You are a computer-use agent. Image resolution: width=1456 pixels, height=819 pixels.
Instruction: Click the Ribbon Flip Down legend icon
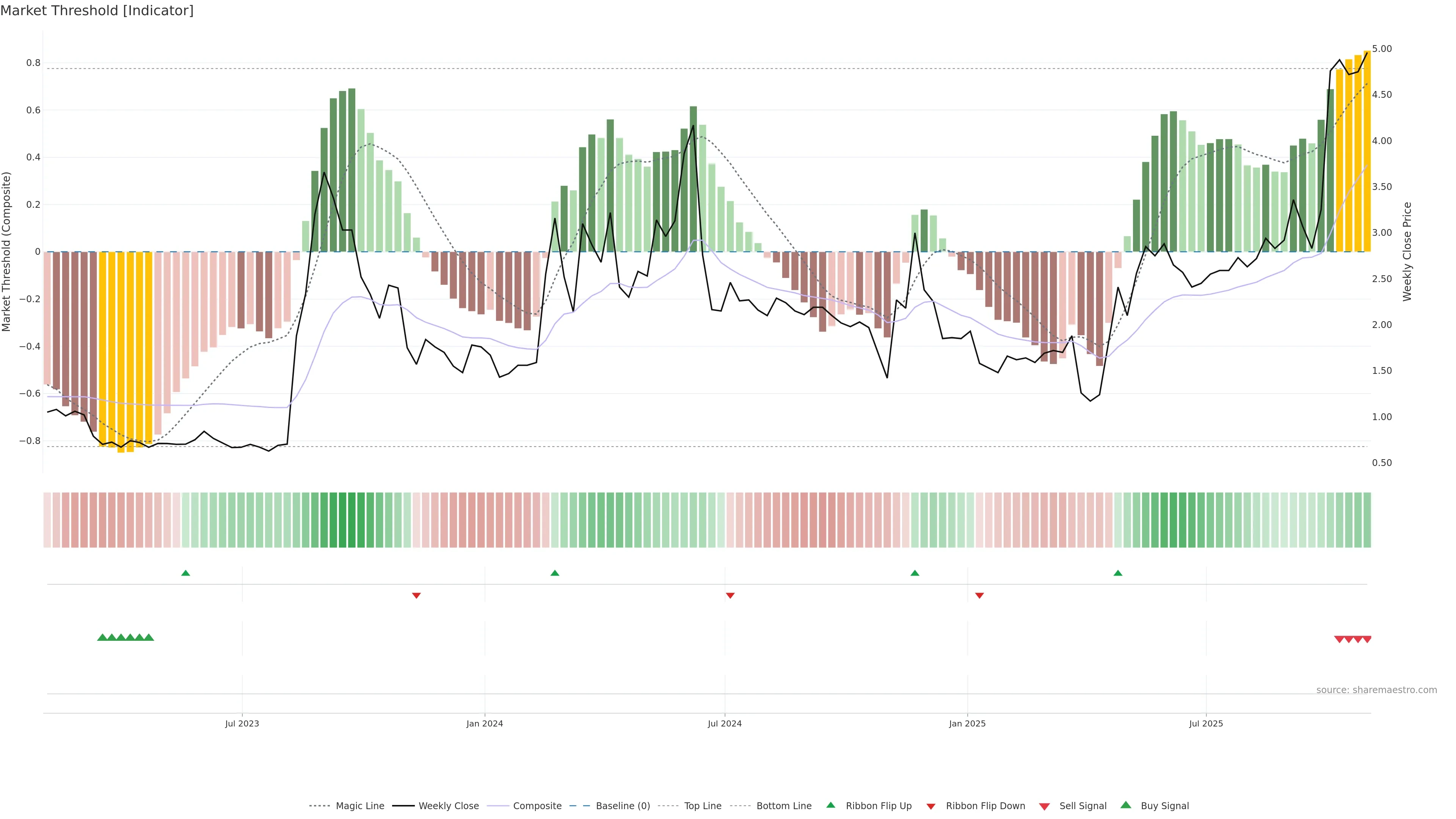click(931, 806)
